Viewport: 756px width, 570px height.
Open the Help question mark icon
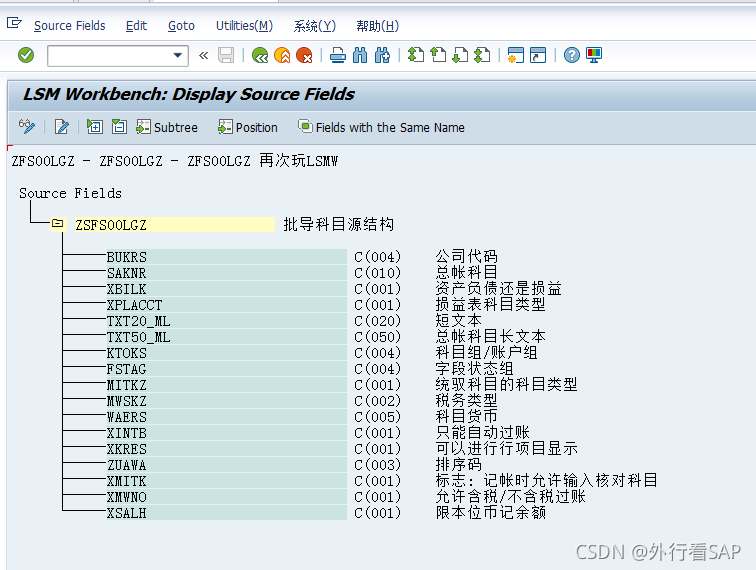pyautogui.click(x=571, y=55)
